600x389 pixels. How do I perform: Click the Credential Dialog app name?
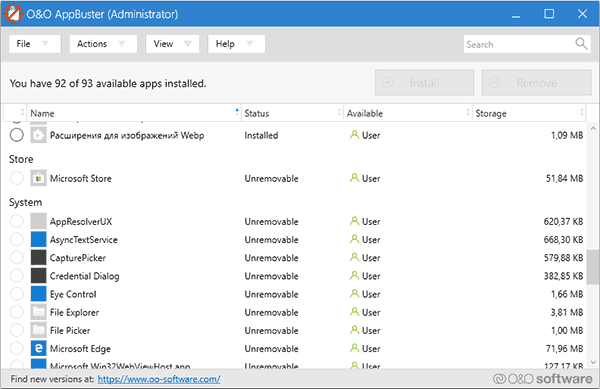point(85,276)
